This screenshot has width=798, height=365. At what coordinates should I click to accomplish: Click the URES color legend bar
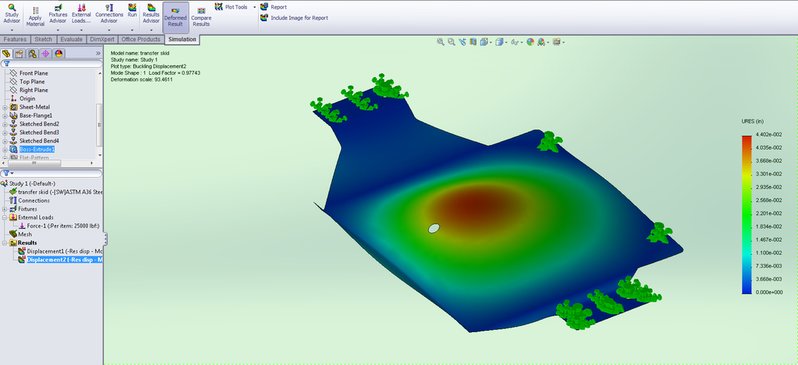pos(747,214)
